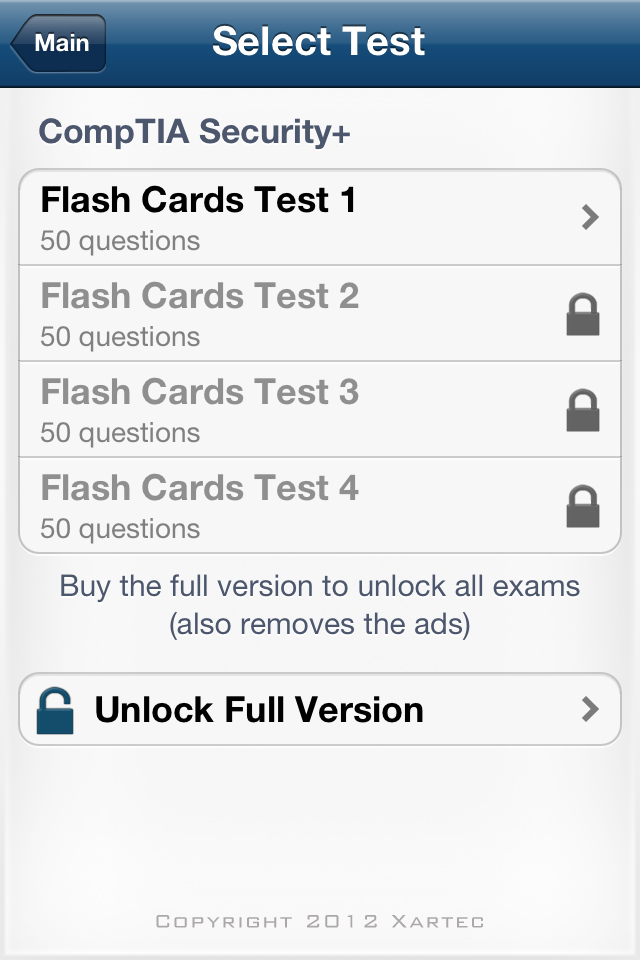Click the lock icon on Flash Cards Test 4
This screenshot has height=960, width=640.
(583, 507)
